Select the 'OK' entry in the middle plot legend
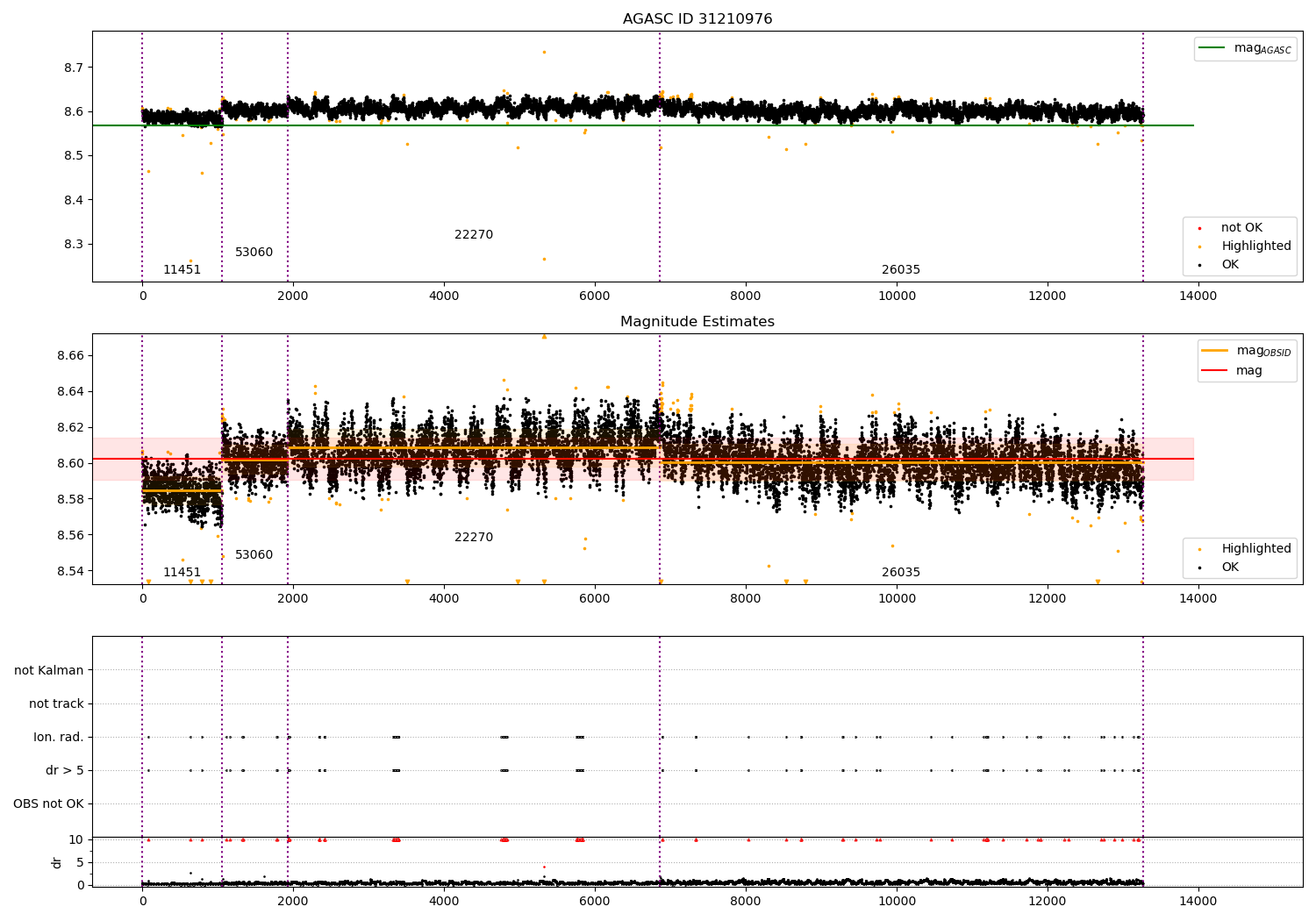This screenshot has height=921, width=1316. [1230, 568]
